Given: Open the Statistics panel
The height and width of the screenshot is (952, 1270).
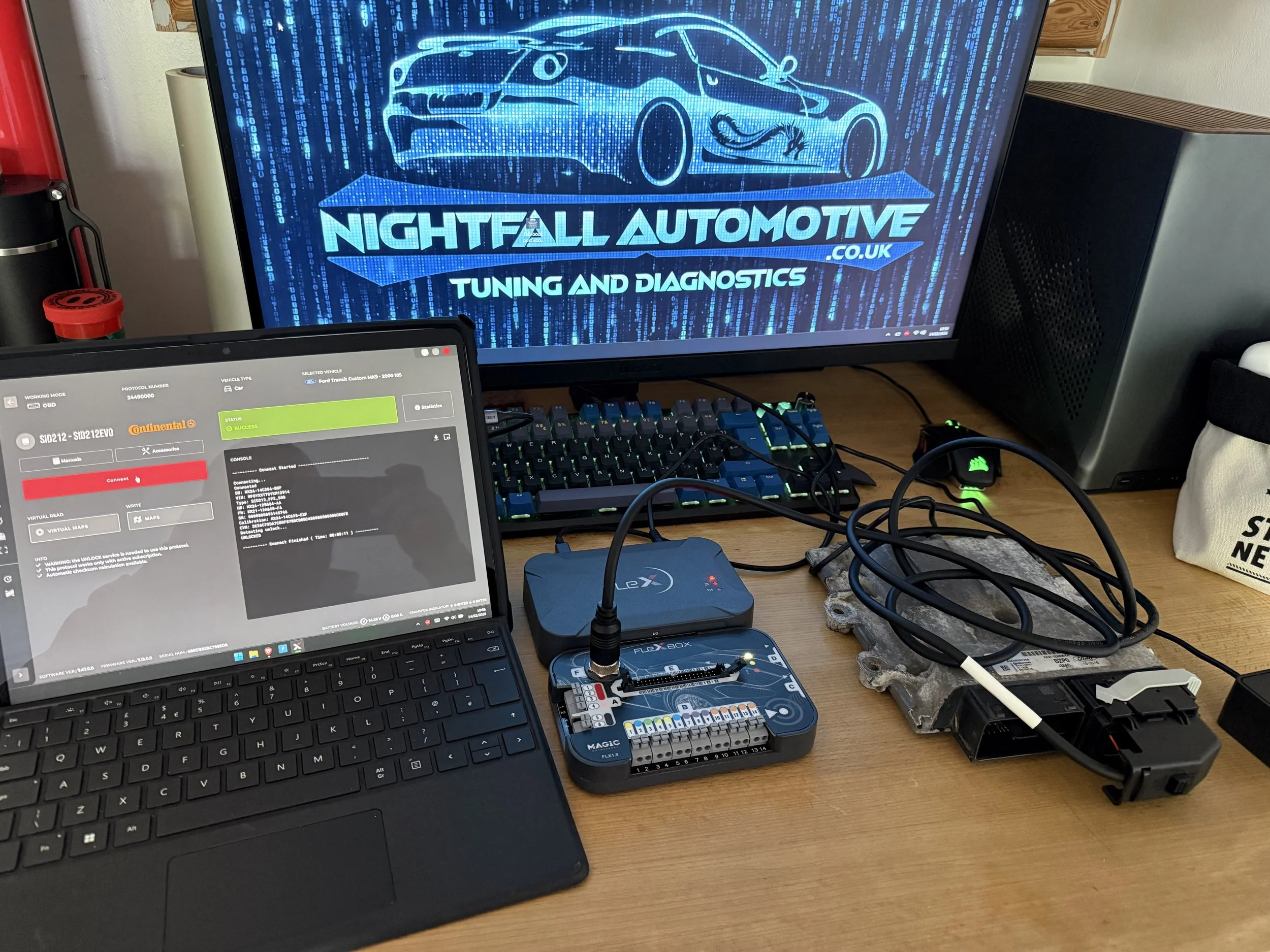Looking at the screenshot, I should pyautogui.click(x=429, y=406).
